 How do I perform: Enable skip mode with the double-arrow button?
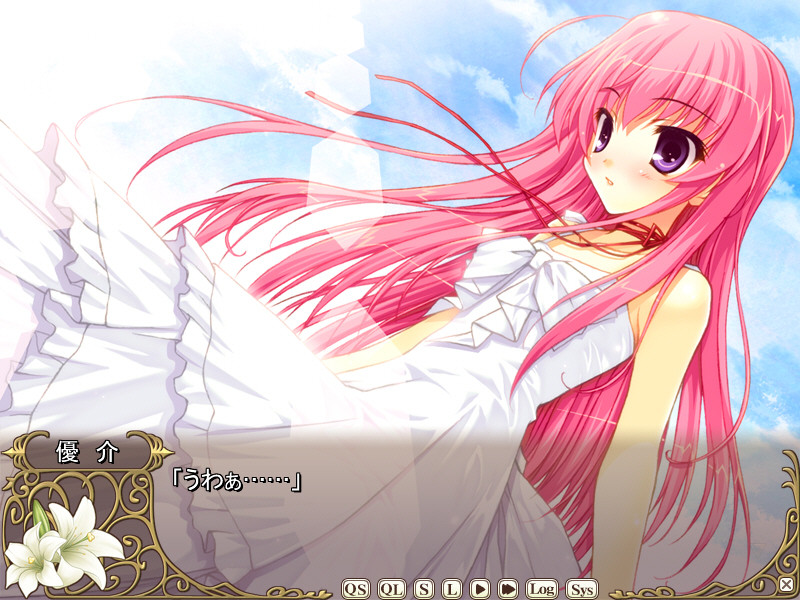[x=508, y=589]
